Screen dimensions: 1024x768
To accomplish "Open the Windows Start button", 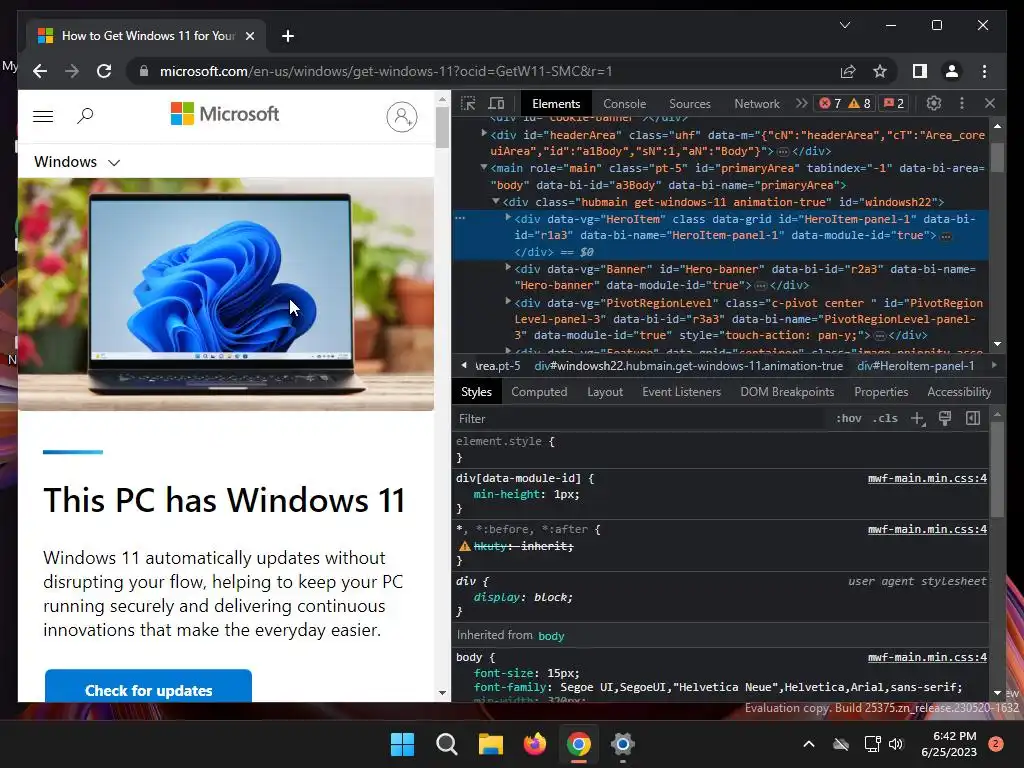I will click(402, 744).
